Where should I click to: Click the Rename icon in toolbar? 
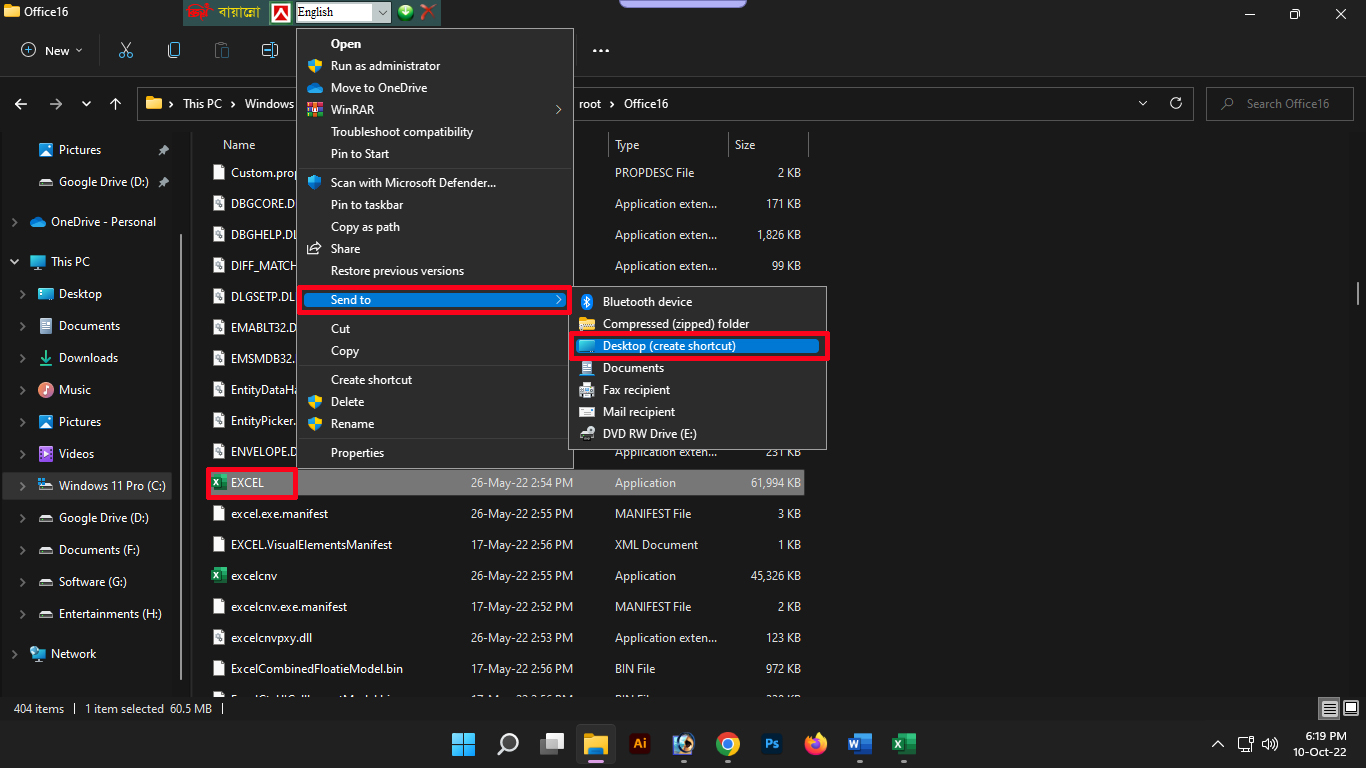tap(270, 50)
